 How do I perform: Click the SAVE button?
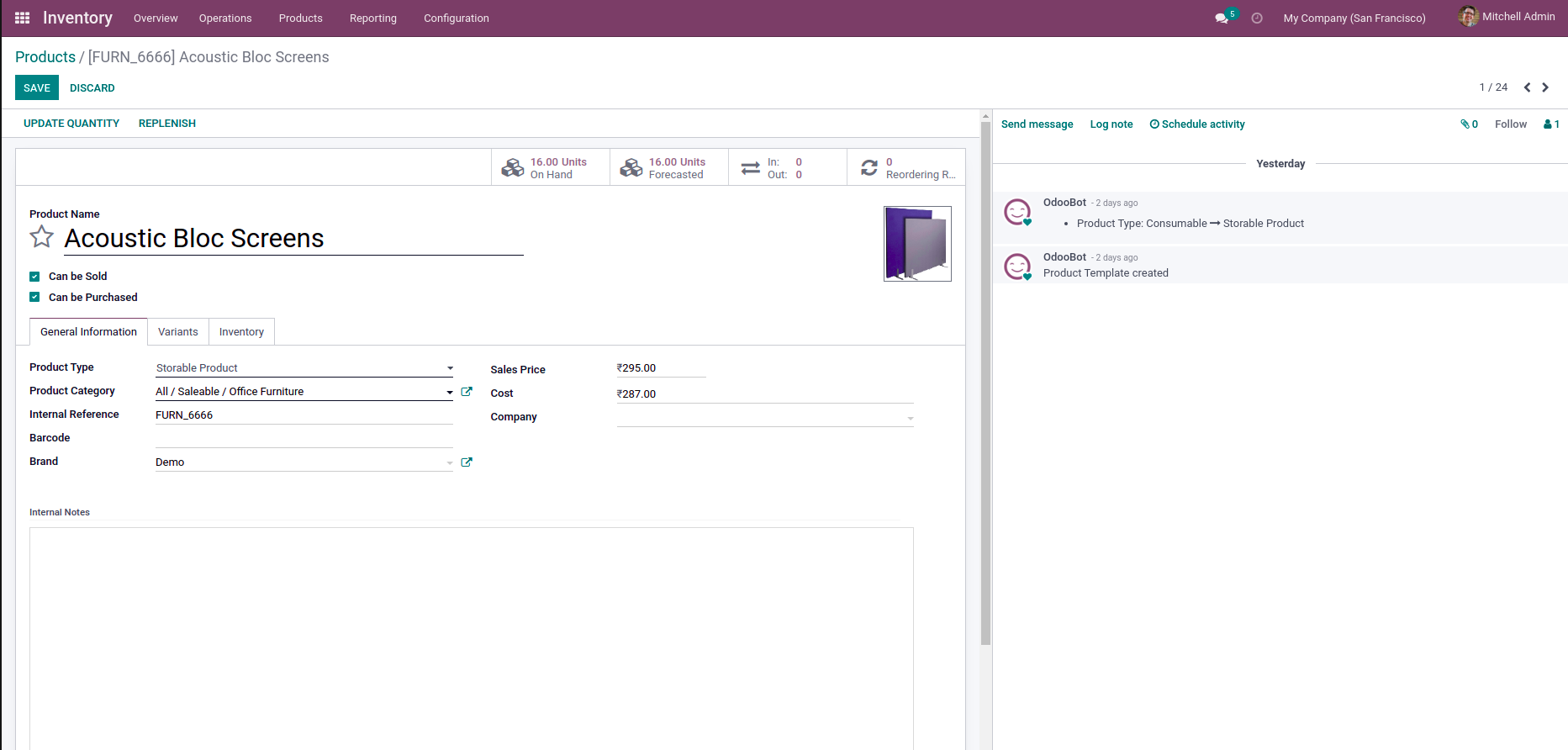pos(37,87)
